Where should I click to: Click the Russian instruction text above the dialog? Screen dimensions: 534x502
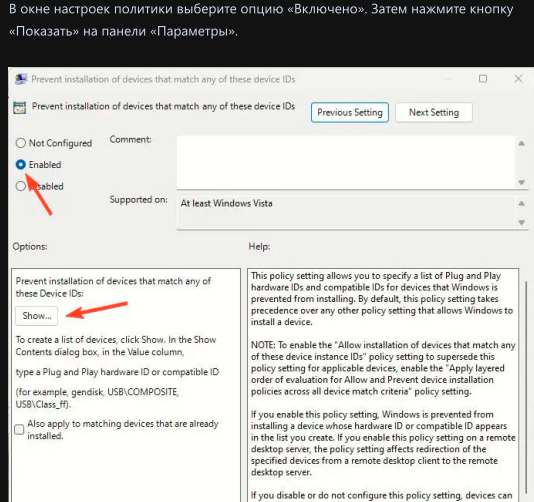[261, 20]
